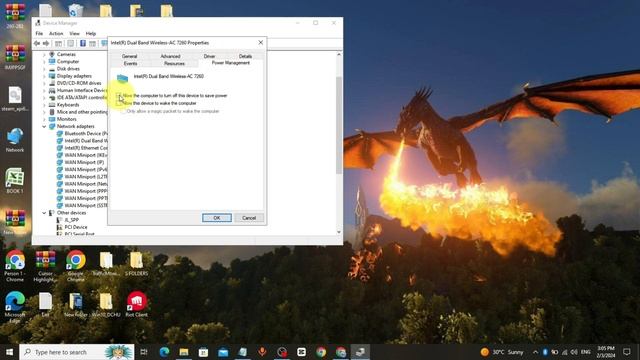Switch to the General tab
This screenshot has height=360, width=640.
click(x=129, y=56)
